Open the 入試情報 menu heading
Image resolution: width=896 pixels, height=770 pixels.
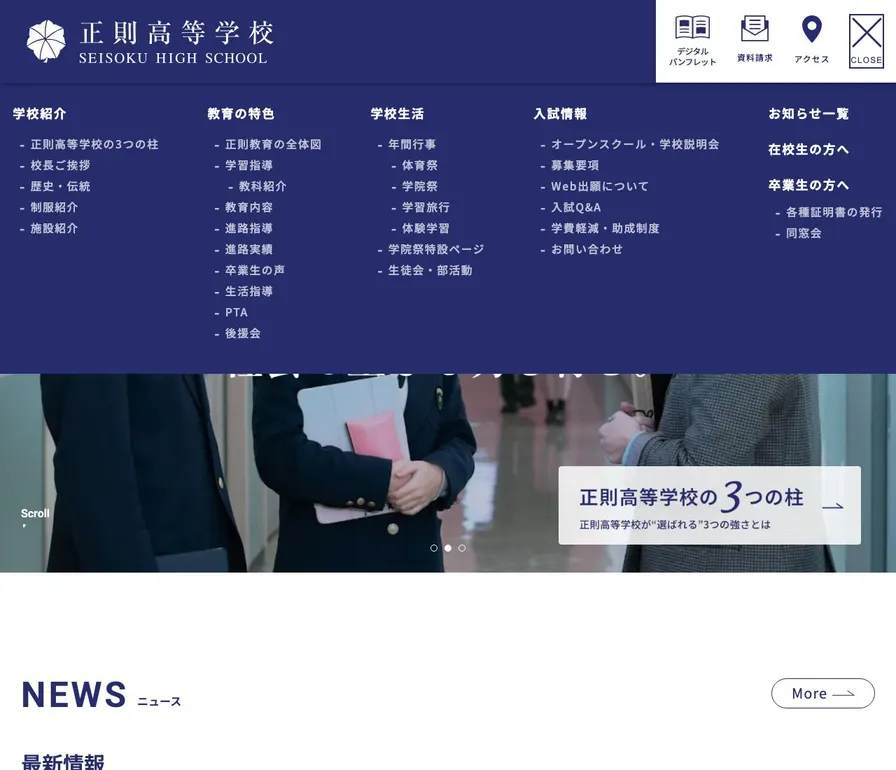560,114
